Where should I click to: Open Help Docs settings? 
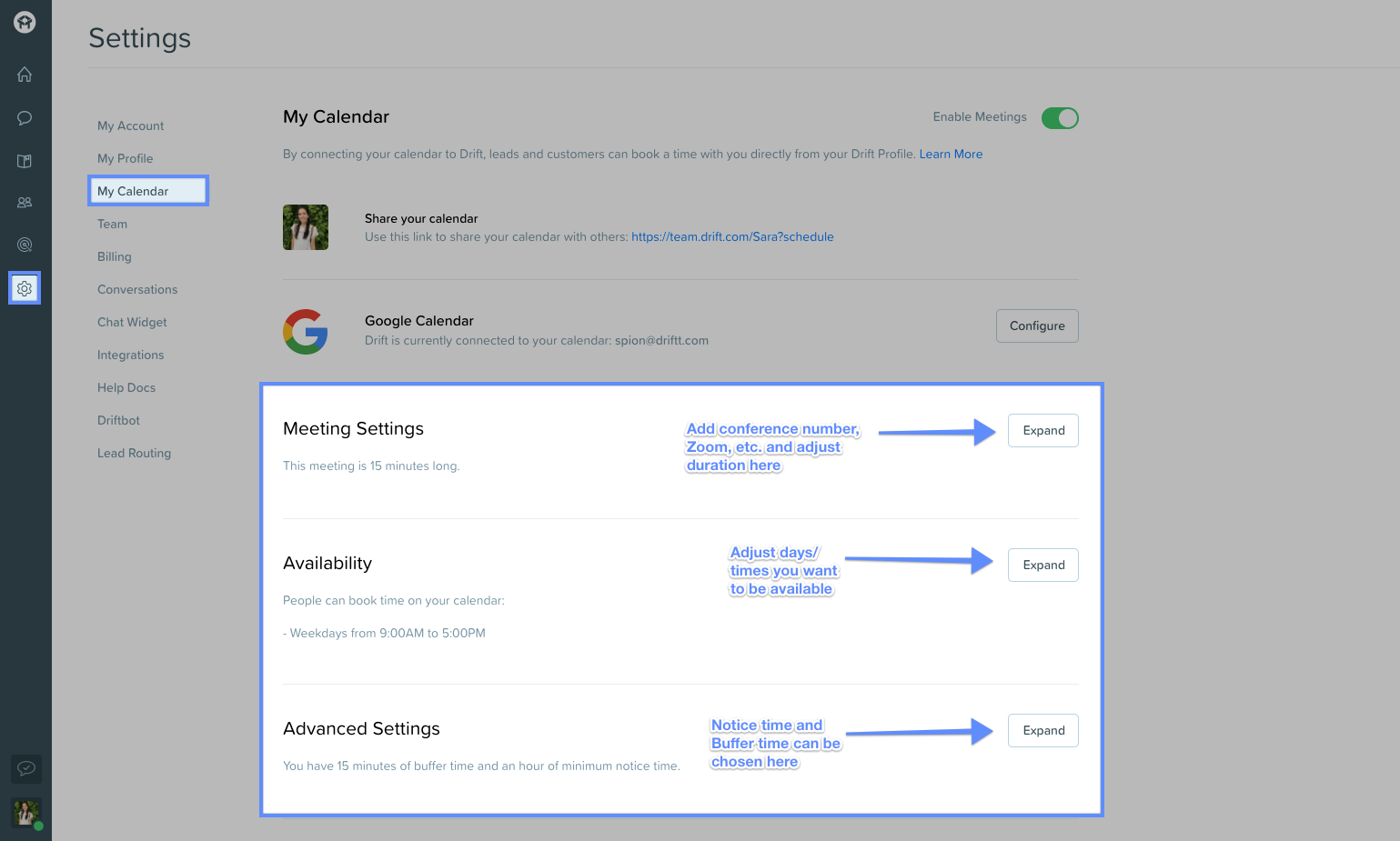tap(126, 388)
